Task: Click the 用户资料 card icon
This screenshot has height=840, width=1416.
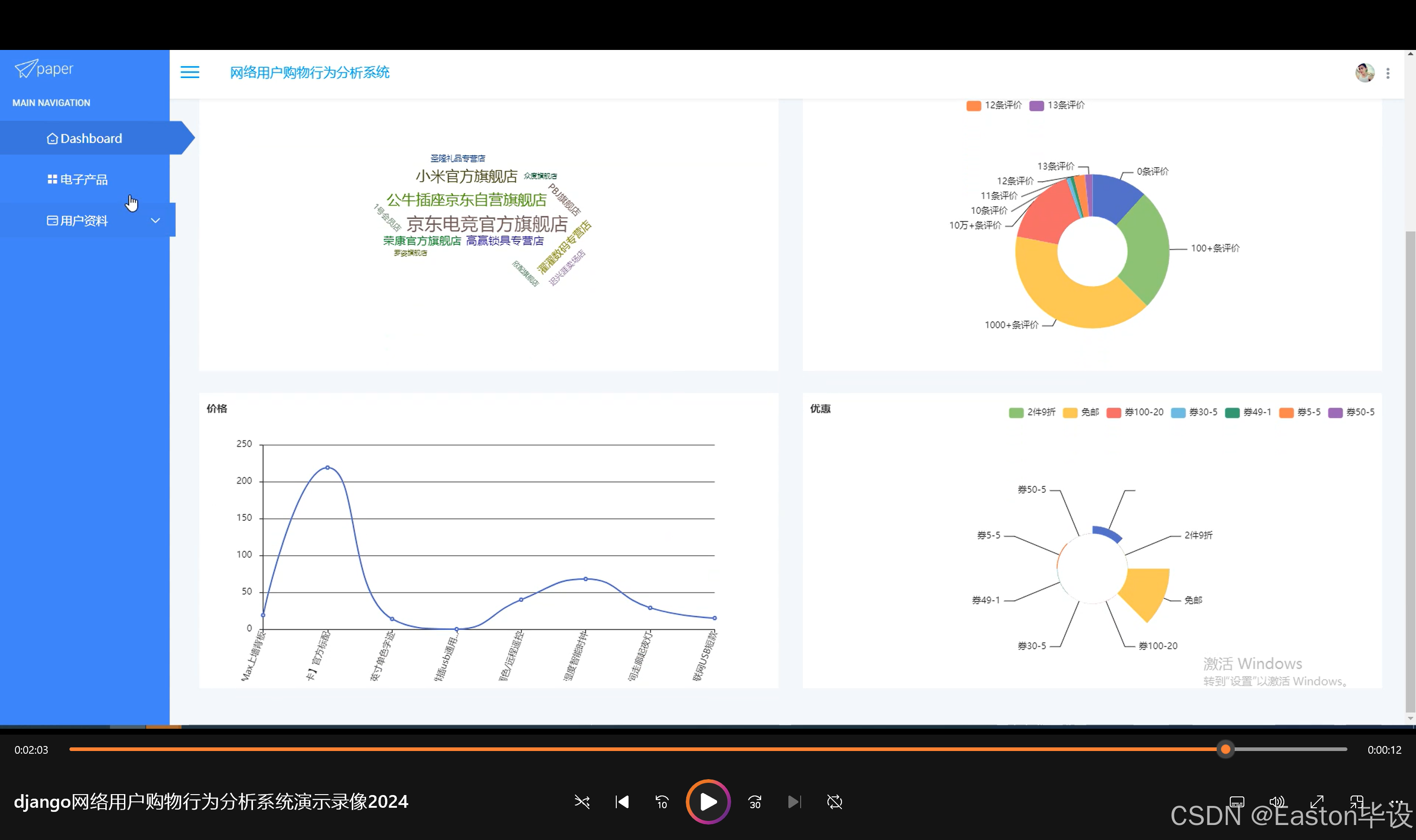Action: [52, 221]
